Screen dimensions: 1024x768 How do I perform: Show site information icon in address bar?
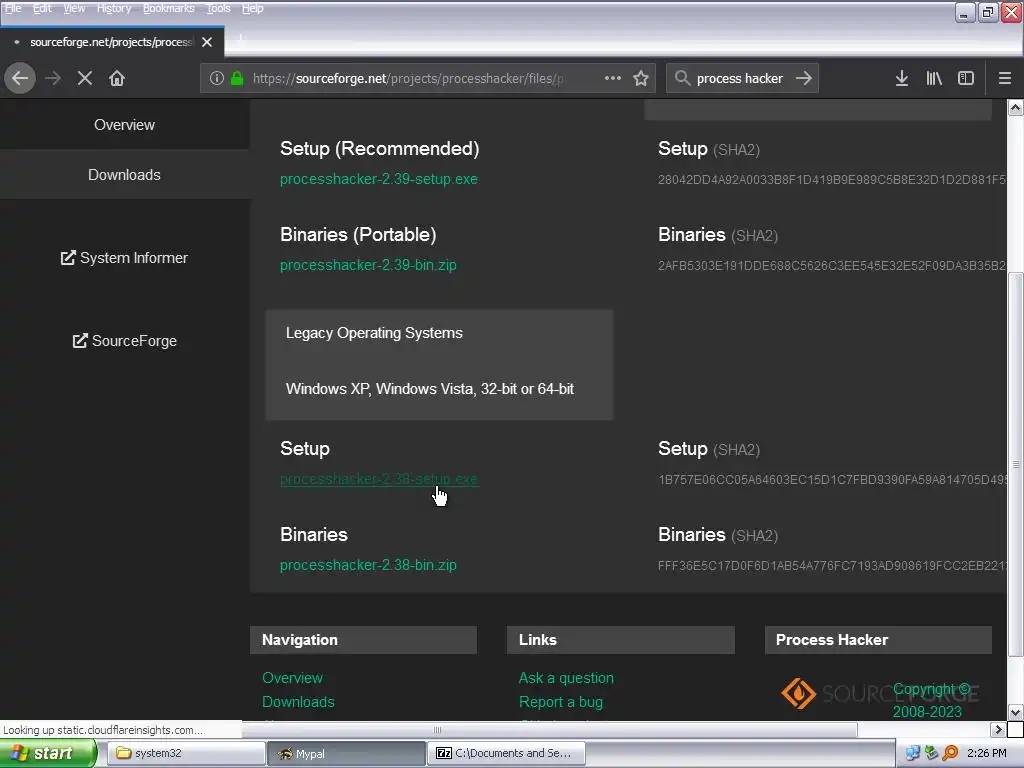click(217, 78)
